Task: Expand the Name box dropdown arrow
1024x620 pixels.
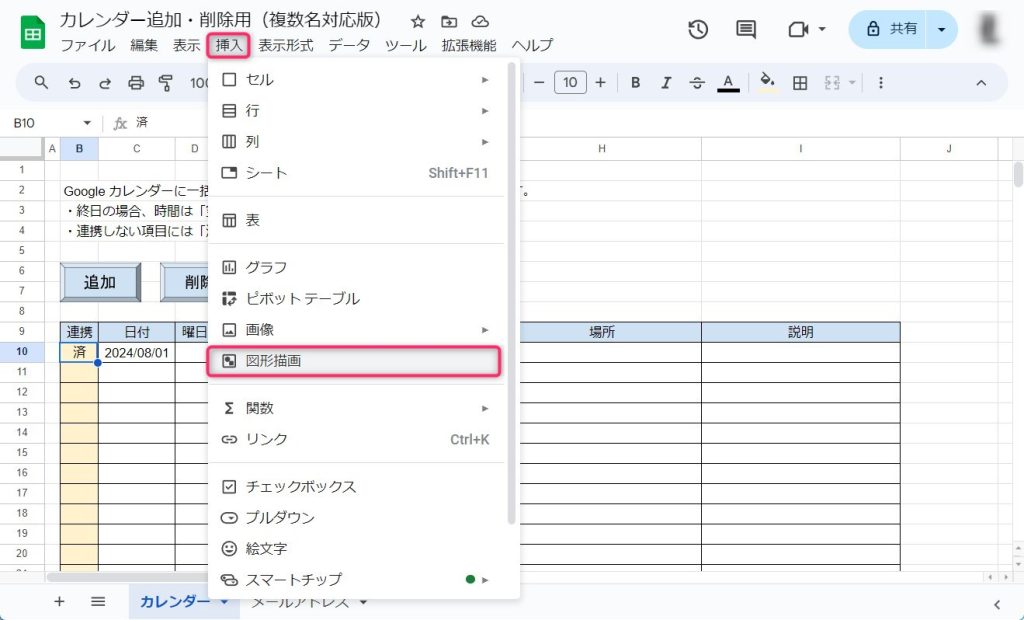Action: (x=87, y=123)
